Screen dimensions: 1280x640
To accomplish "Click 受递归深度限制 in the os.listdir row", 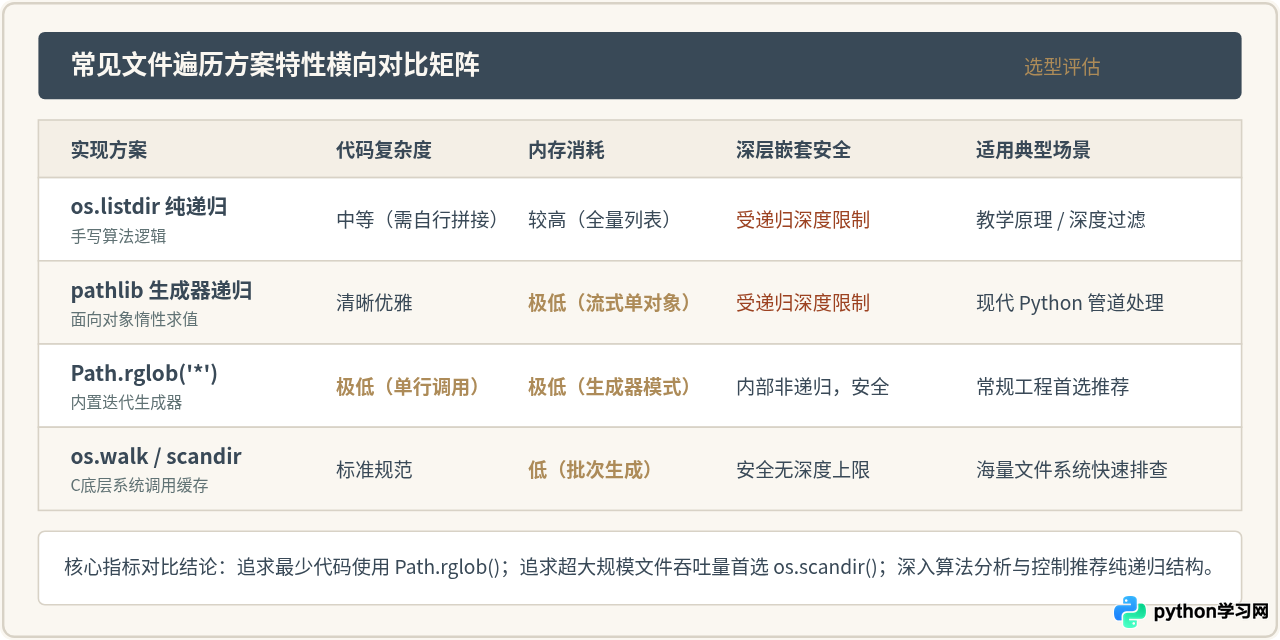I will tap(803, 220).
